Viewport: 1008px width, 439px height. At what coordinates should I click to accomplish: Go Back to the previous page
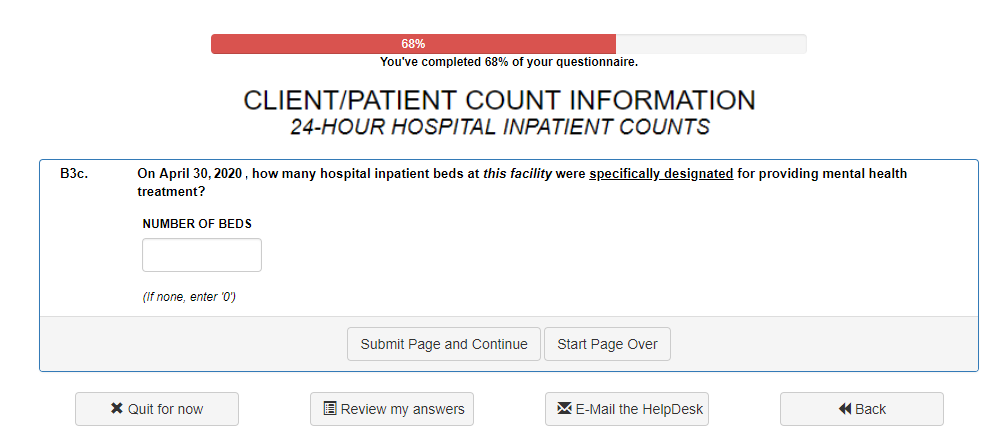point(870,409)
